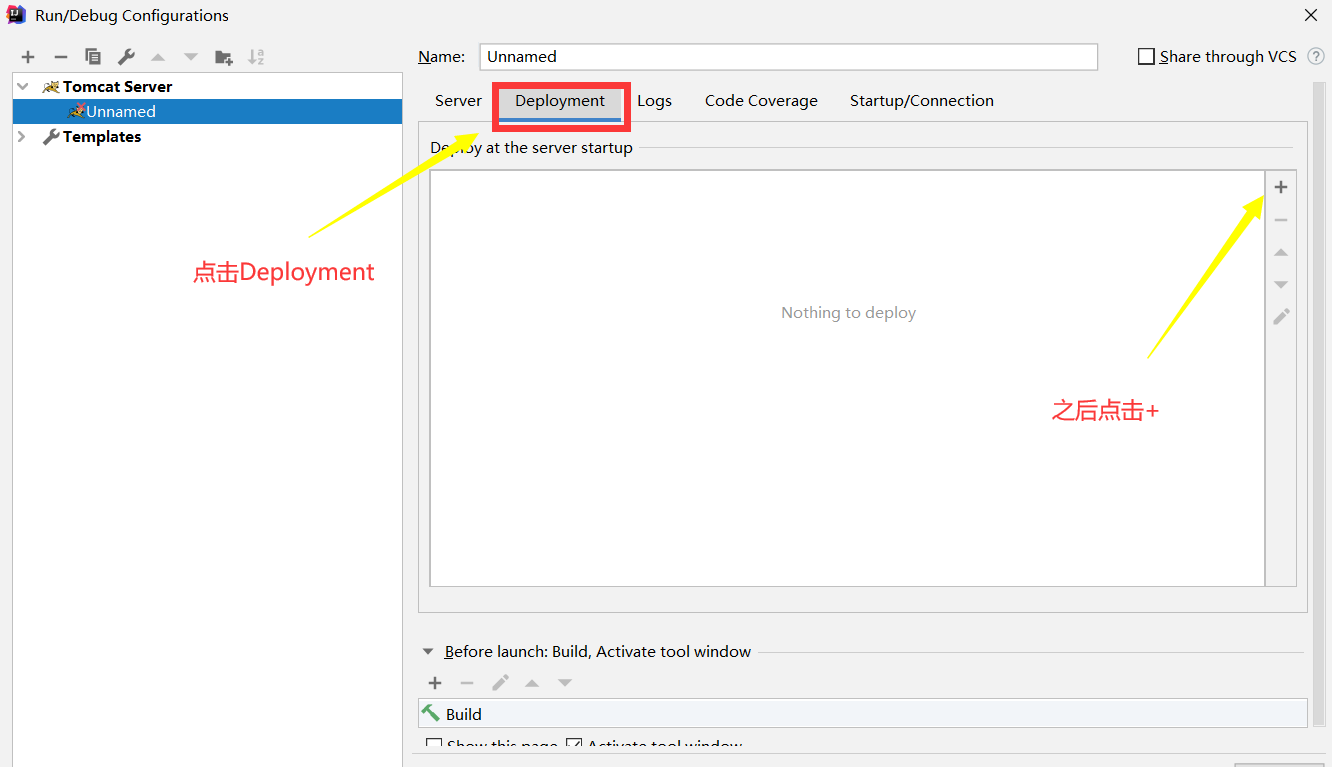Open the Logs tab
Image resolution: width=1332 pixels, height=767 pixels.
(654, 101)
